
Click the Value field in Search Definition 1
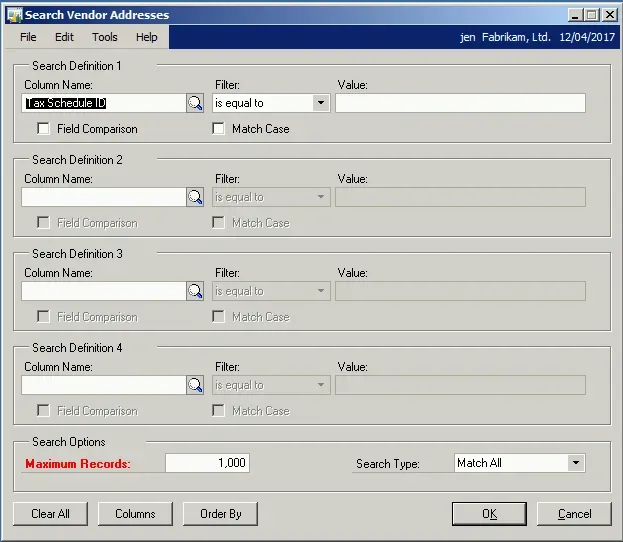click(x=460, y=103)
